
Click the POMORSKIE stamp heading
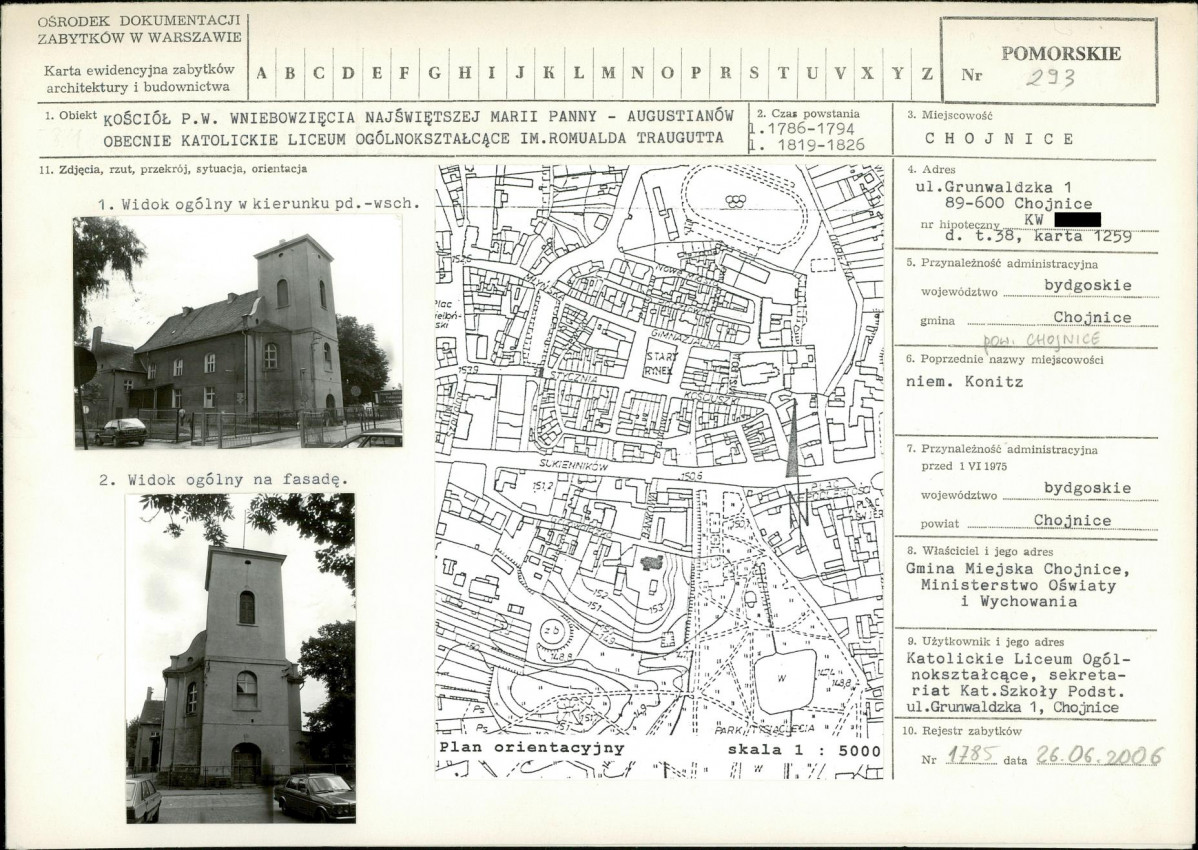click(x=1060, y=54)
